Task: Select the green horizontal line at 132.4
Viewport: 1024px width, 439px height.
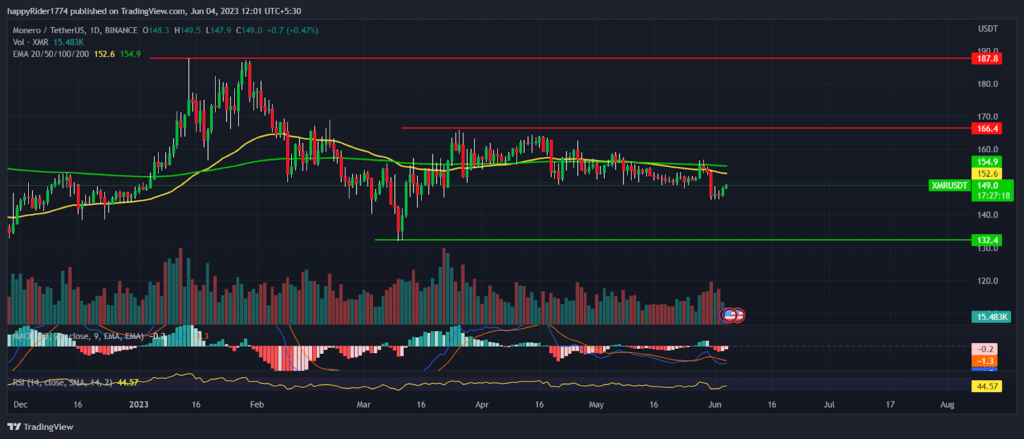Action: pos(673,240)
